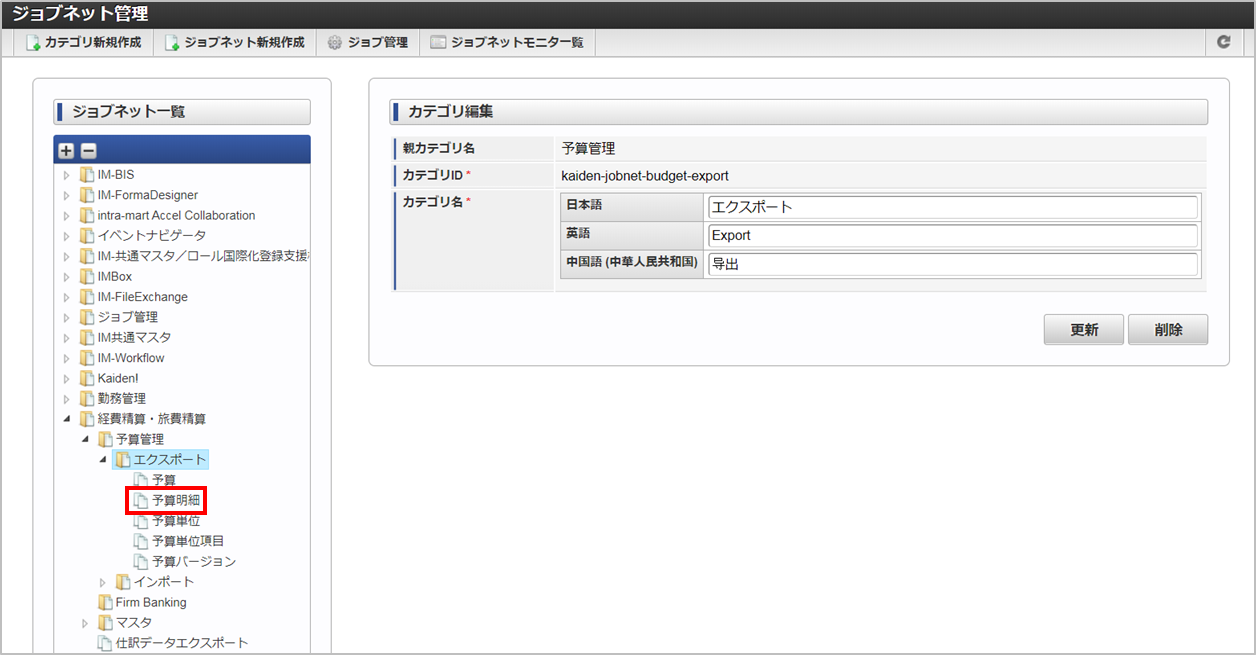Image resolution: width=1256 pixels, height=655 pixels.
Task: Expand the マスタ tree node
Action: (x=84, y=622)
